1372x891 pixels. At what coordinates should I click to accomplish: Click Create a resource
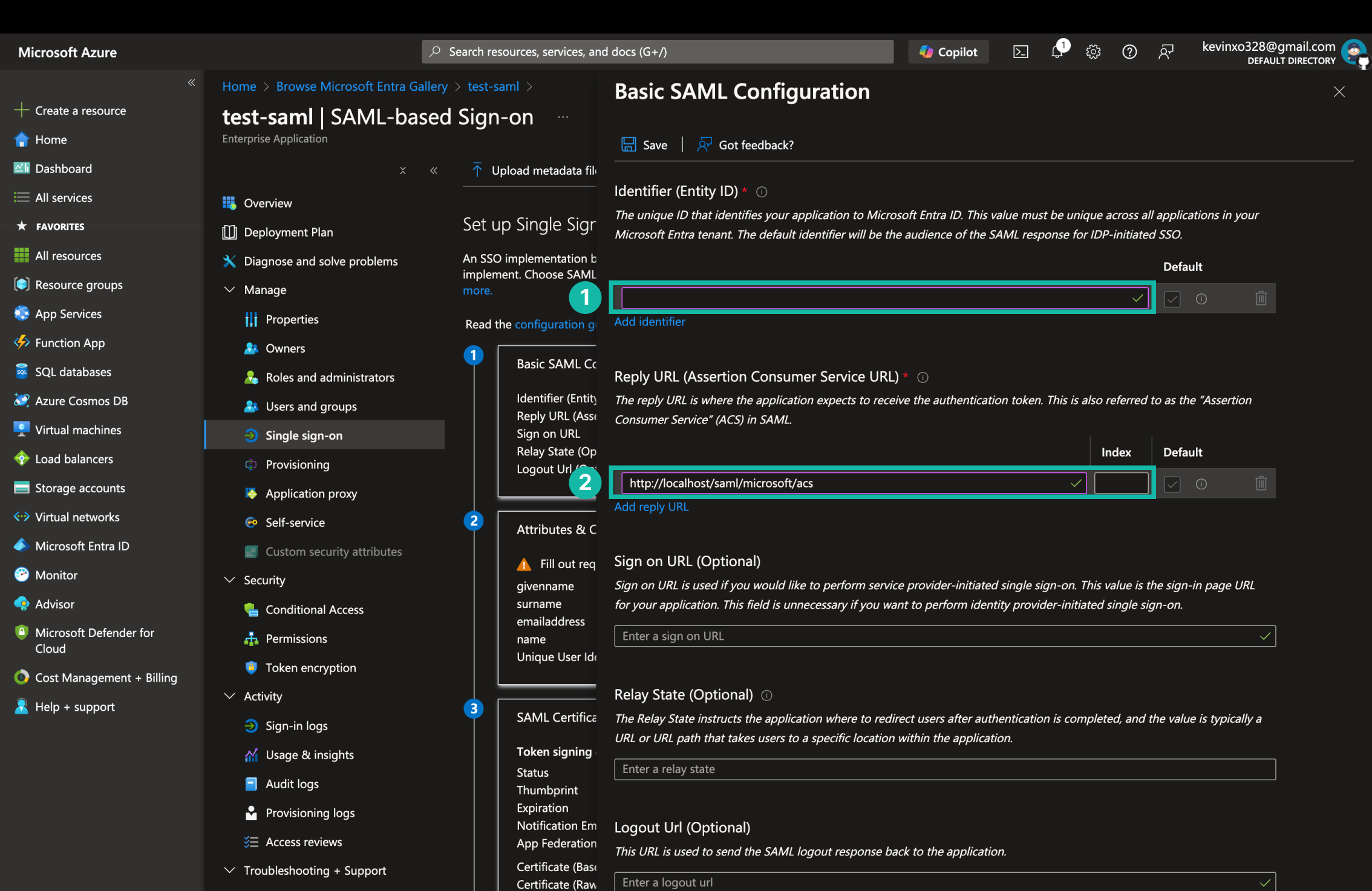click(80, 111)
